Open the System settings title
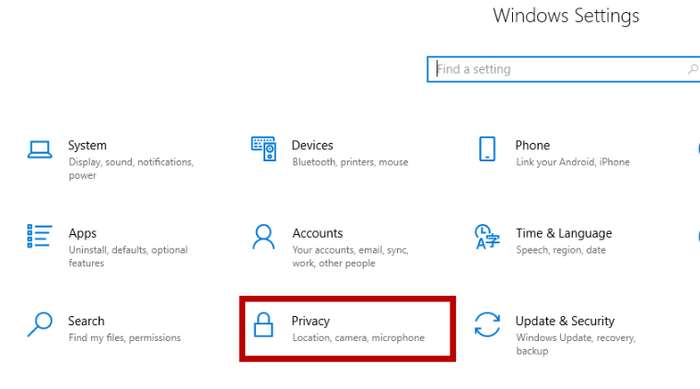Image resolution: width=700 pixels, height=389 pixels. [x=87, y=145]
